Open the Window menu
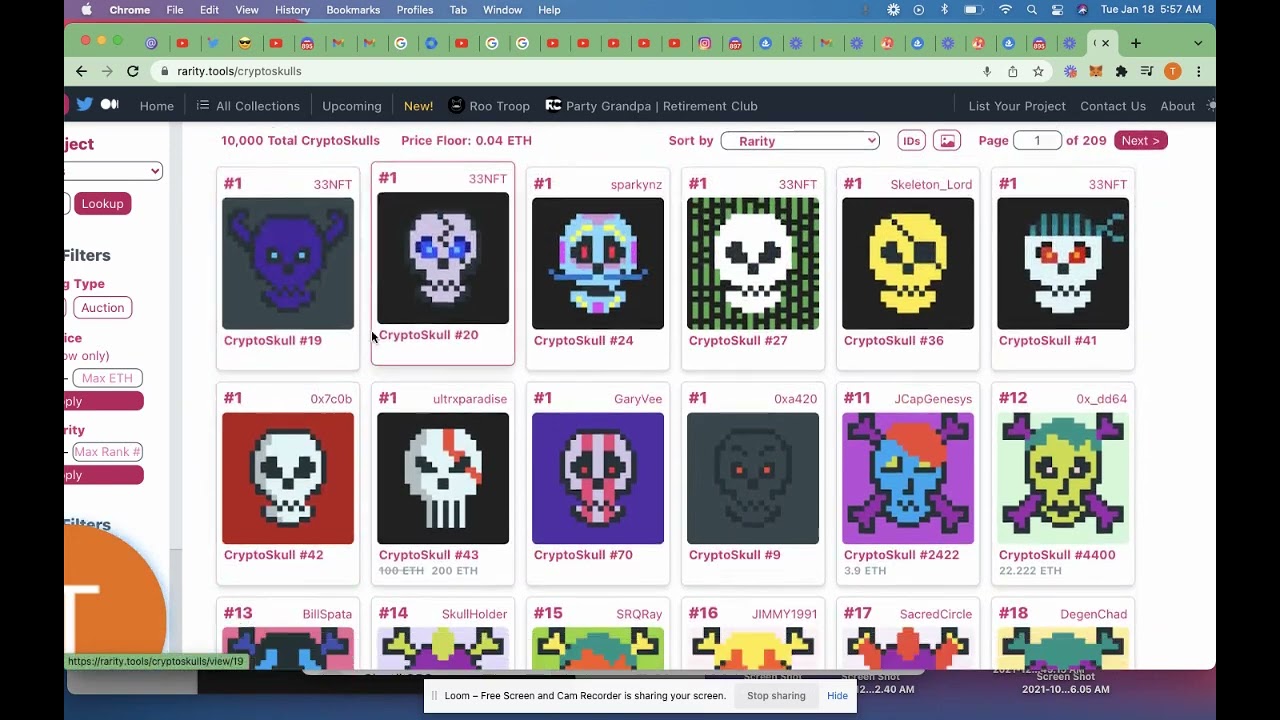The image size is (1280, 720). pyautogui.click(x=502, y=10)
